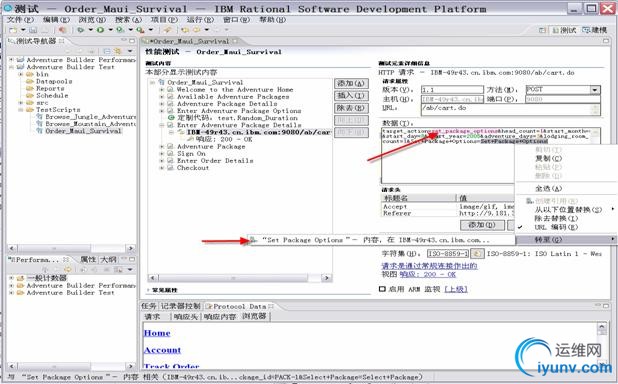
Task: Select Browse_Jungle_Adventure test script
Action: (90, 117)
